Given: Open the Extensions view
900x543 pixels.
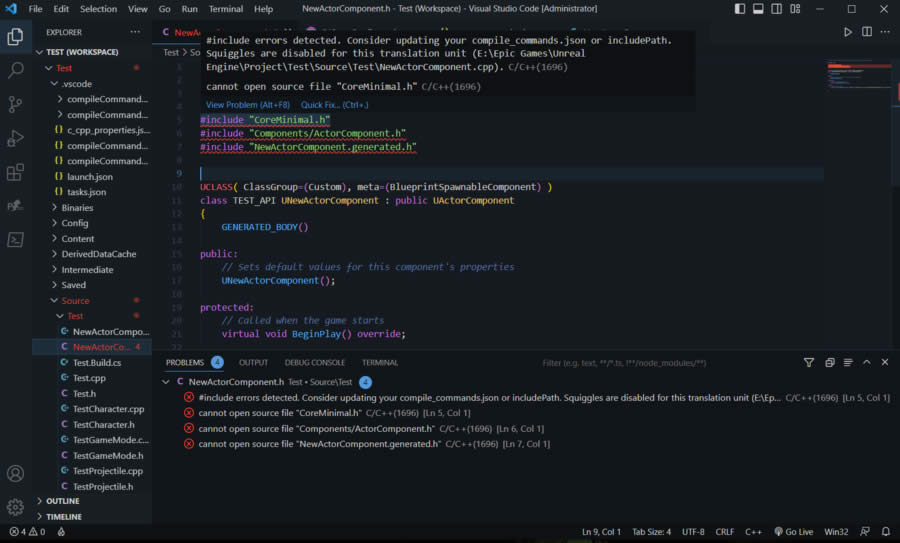Looking at the screenshot, I should coord(15,172).
